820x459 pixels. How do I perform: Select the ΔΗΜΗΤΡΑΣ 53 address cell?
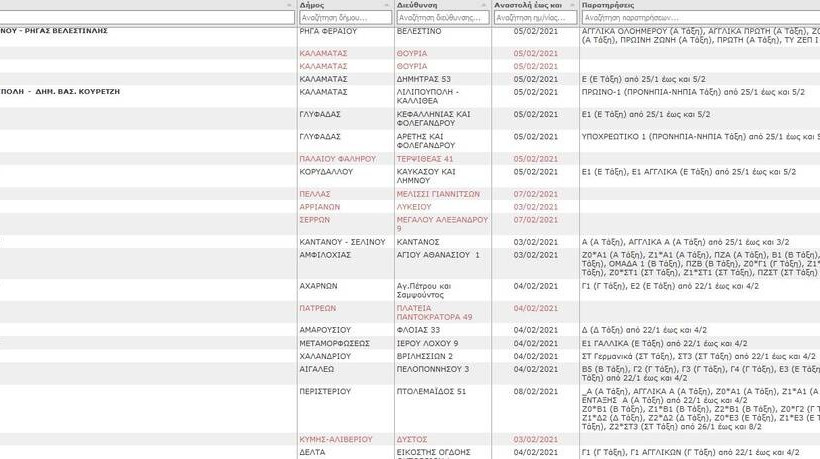click(x=425, y=78)
